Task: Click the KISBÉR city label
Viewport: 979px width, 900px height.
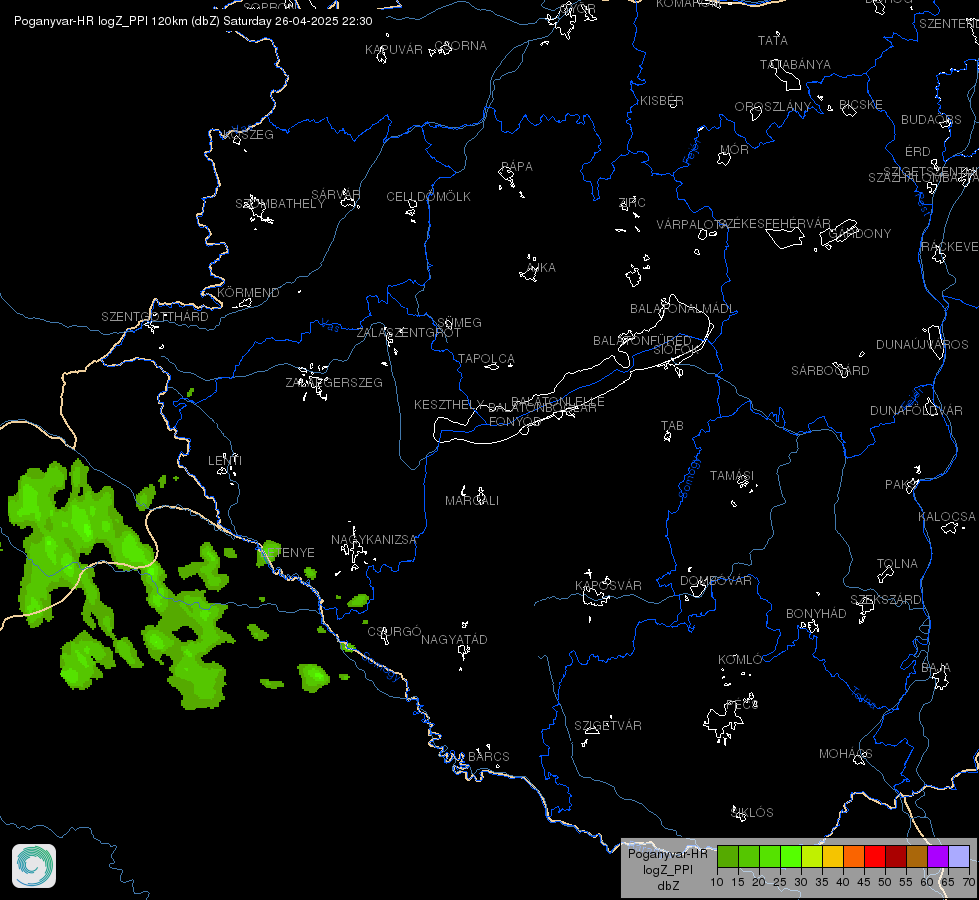Action: (x=662, y=101)
